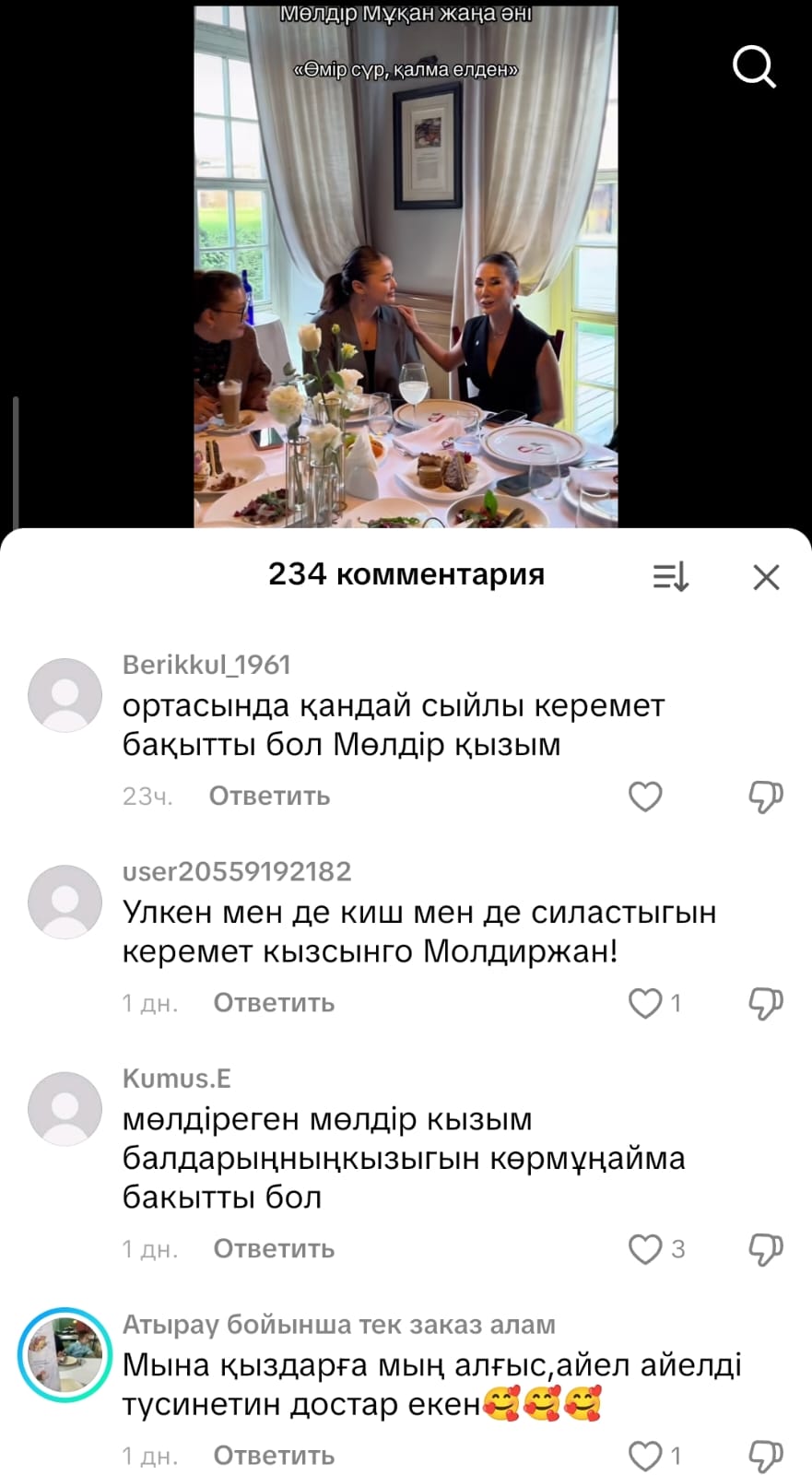
Task: Reply to Атырау бойынша тек заказ алам
Action: (x=274, y=1456)
